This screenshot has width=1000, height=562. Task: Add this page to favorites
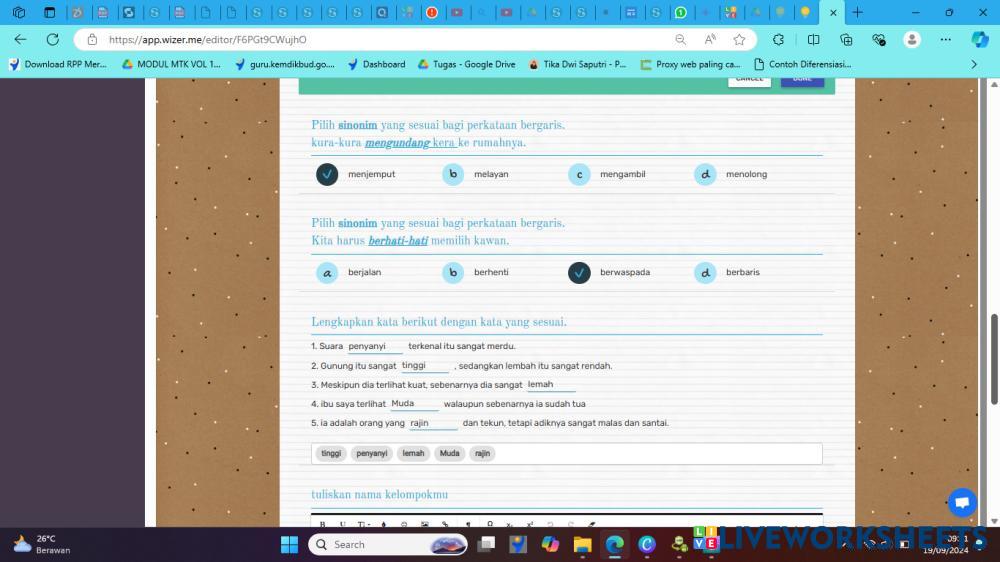[x=739, y=39]
